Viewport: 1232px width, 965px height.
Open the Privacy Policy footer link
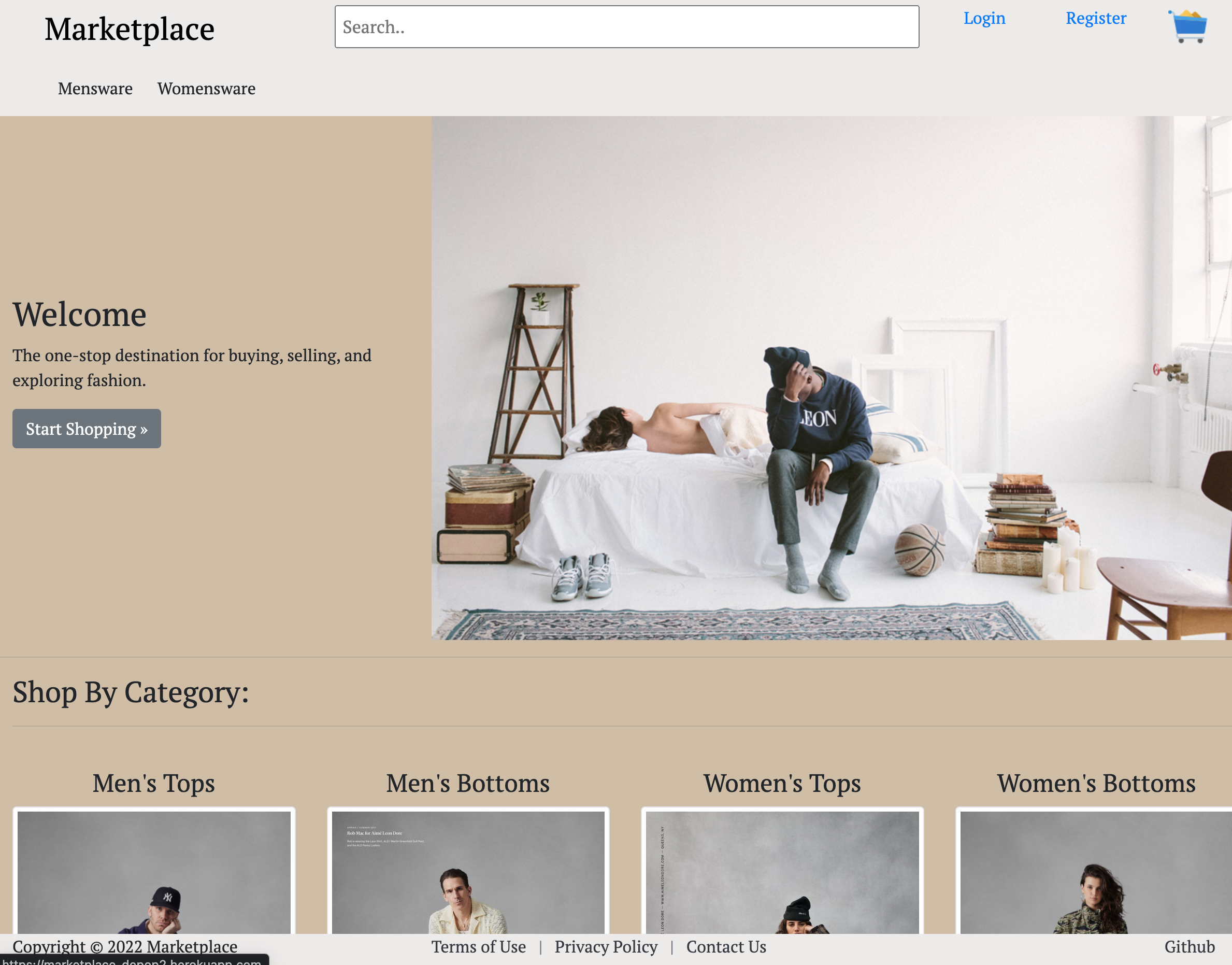point(606,946)
